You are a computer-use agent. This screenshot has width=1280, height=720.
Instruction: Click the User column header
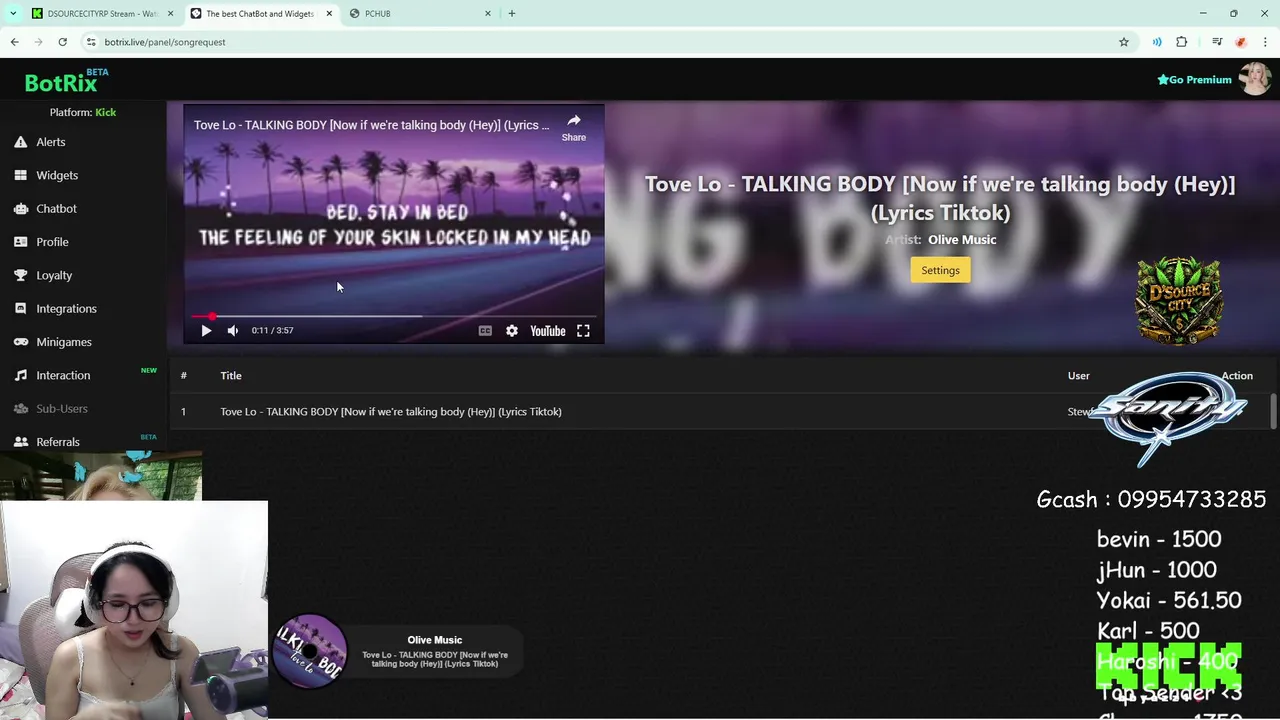[1078, 376]
